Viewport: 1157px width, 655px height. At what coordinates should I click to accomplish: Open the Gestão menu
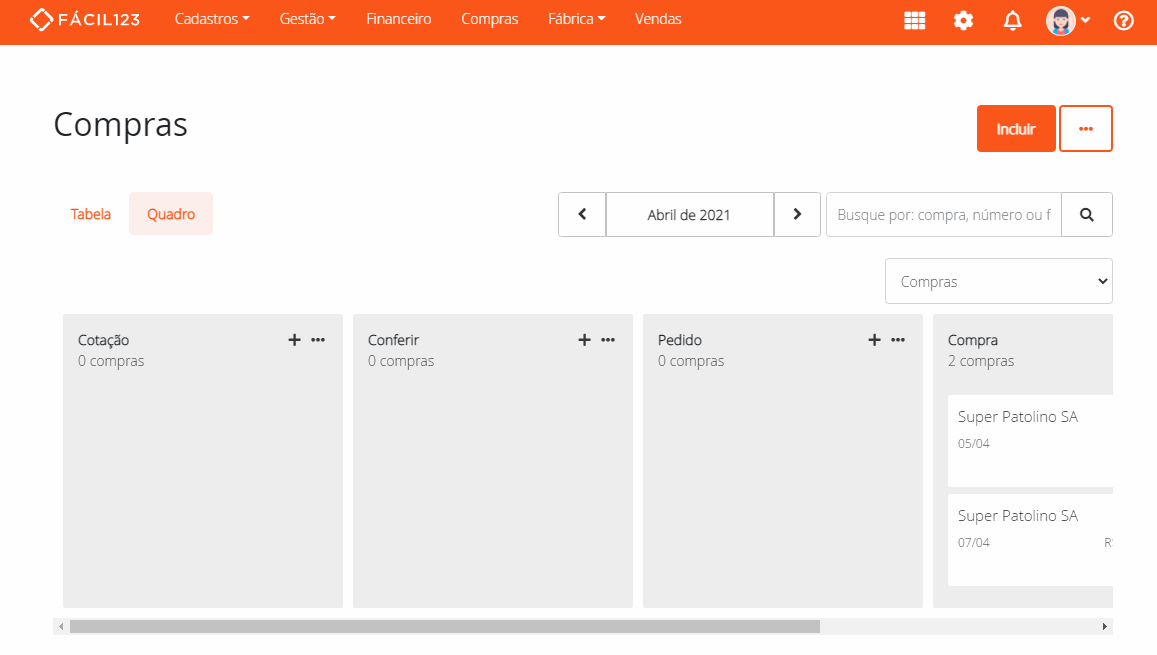coord(307,18)
